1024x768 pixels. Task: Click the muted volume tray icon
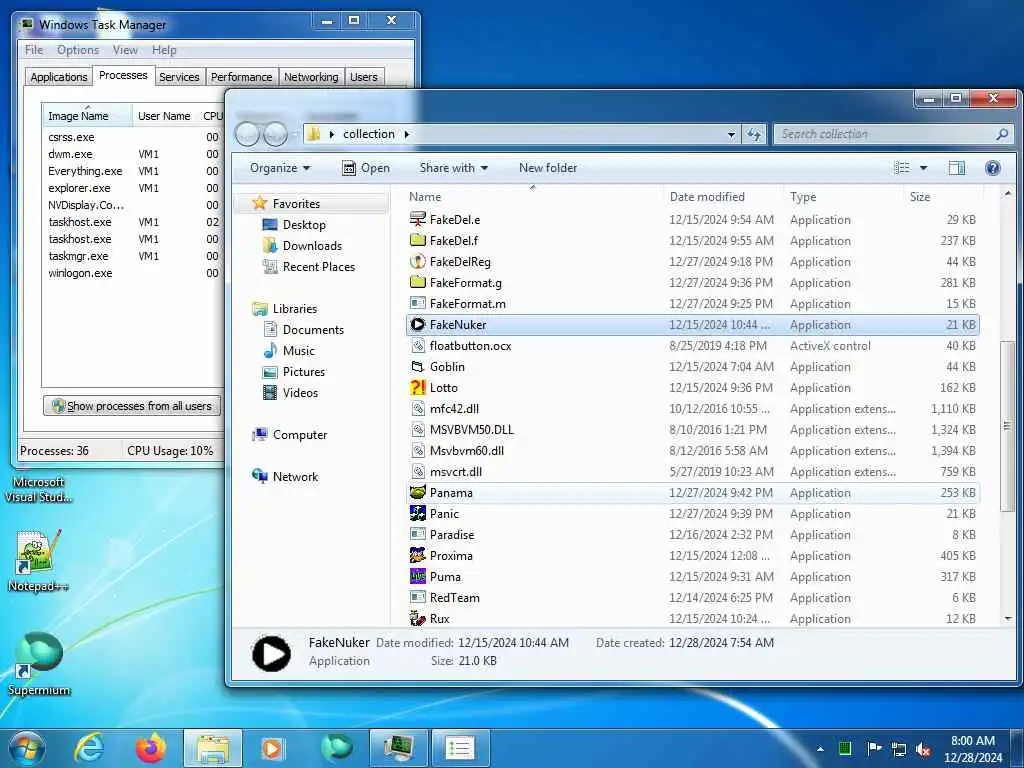coord(923,749)
